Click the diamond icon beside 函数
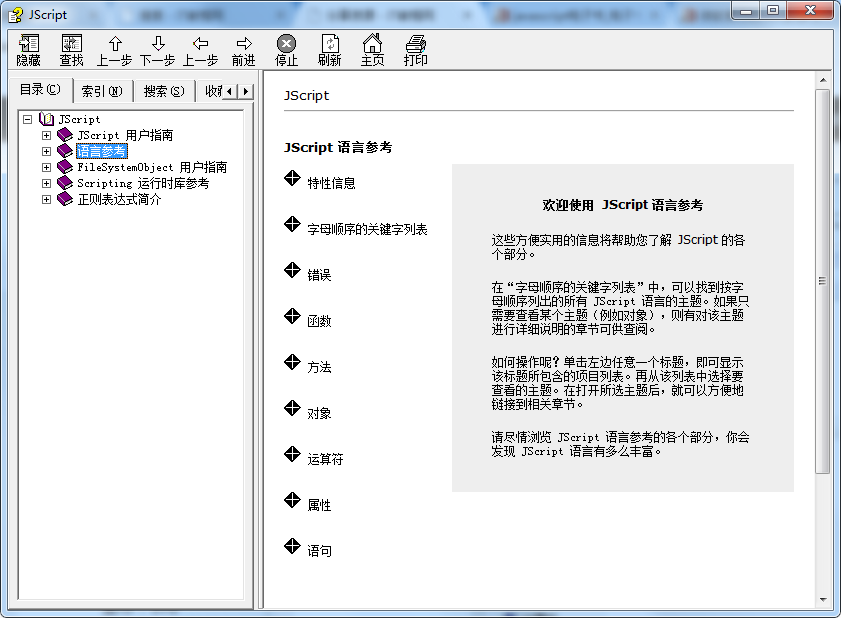This screenshot has height=618, width=841. coord(292,316)
